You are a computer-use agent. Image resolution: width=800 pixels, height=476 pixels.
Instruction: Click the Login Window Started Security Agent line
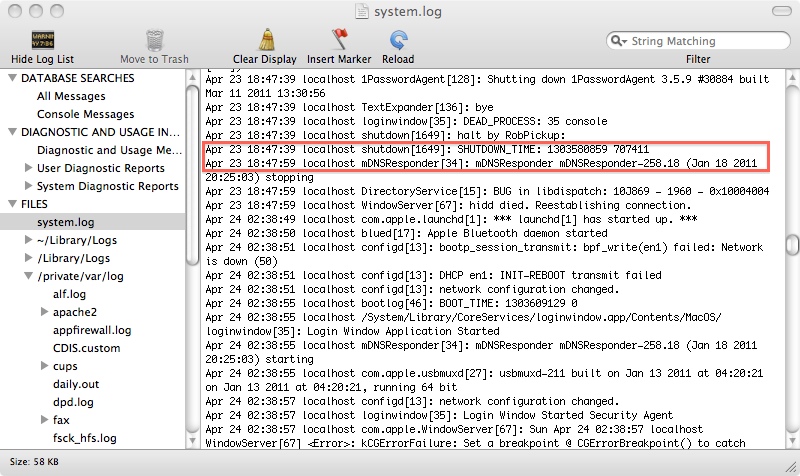(439, 415)
